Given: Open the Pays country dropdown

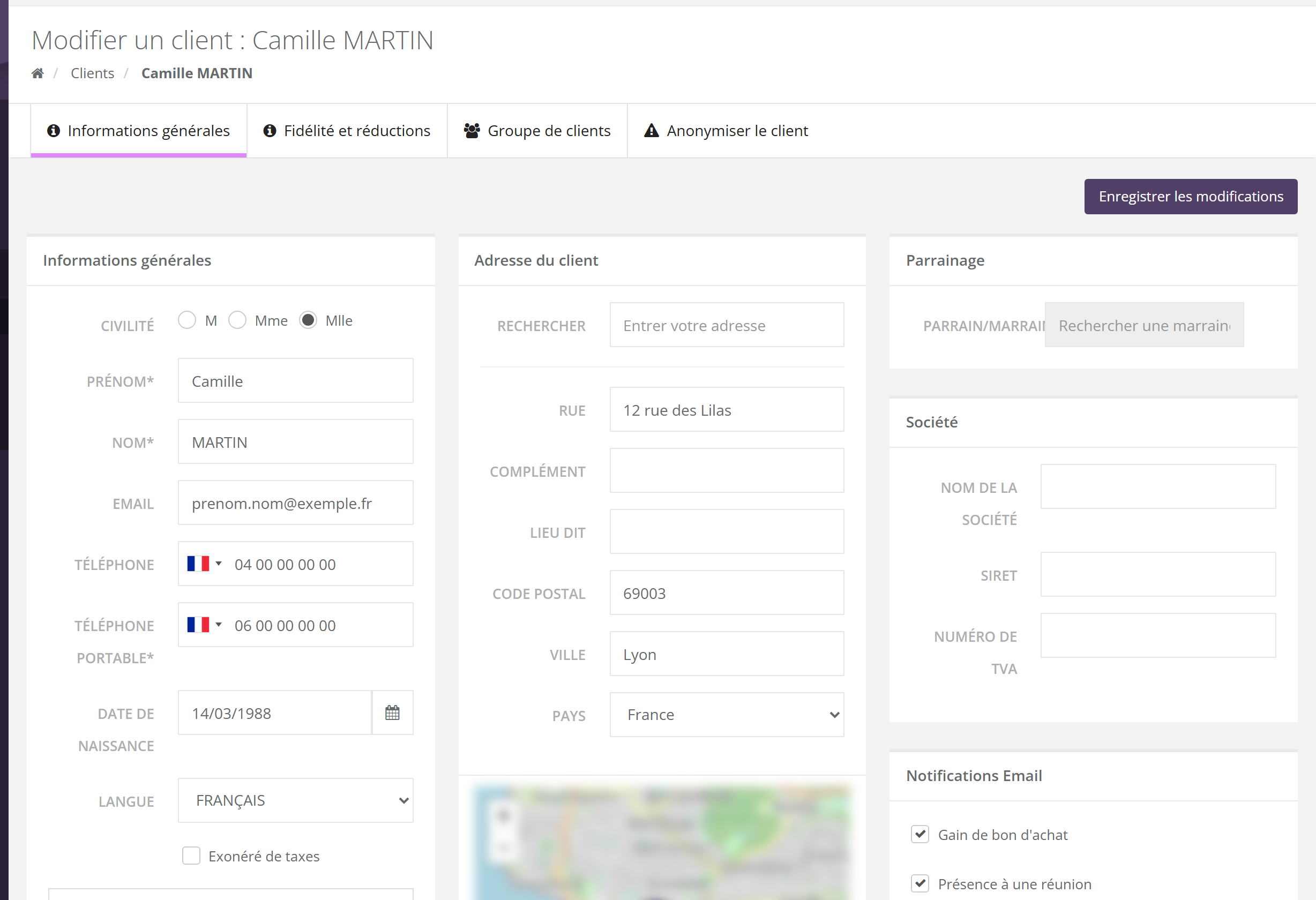Looking at the screenshot, I should (727, 715).
